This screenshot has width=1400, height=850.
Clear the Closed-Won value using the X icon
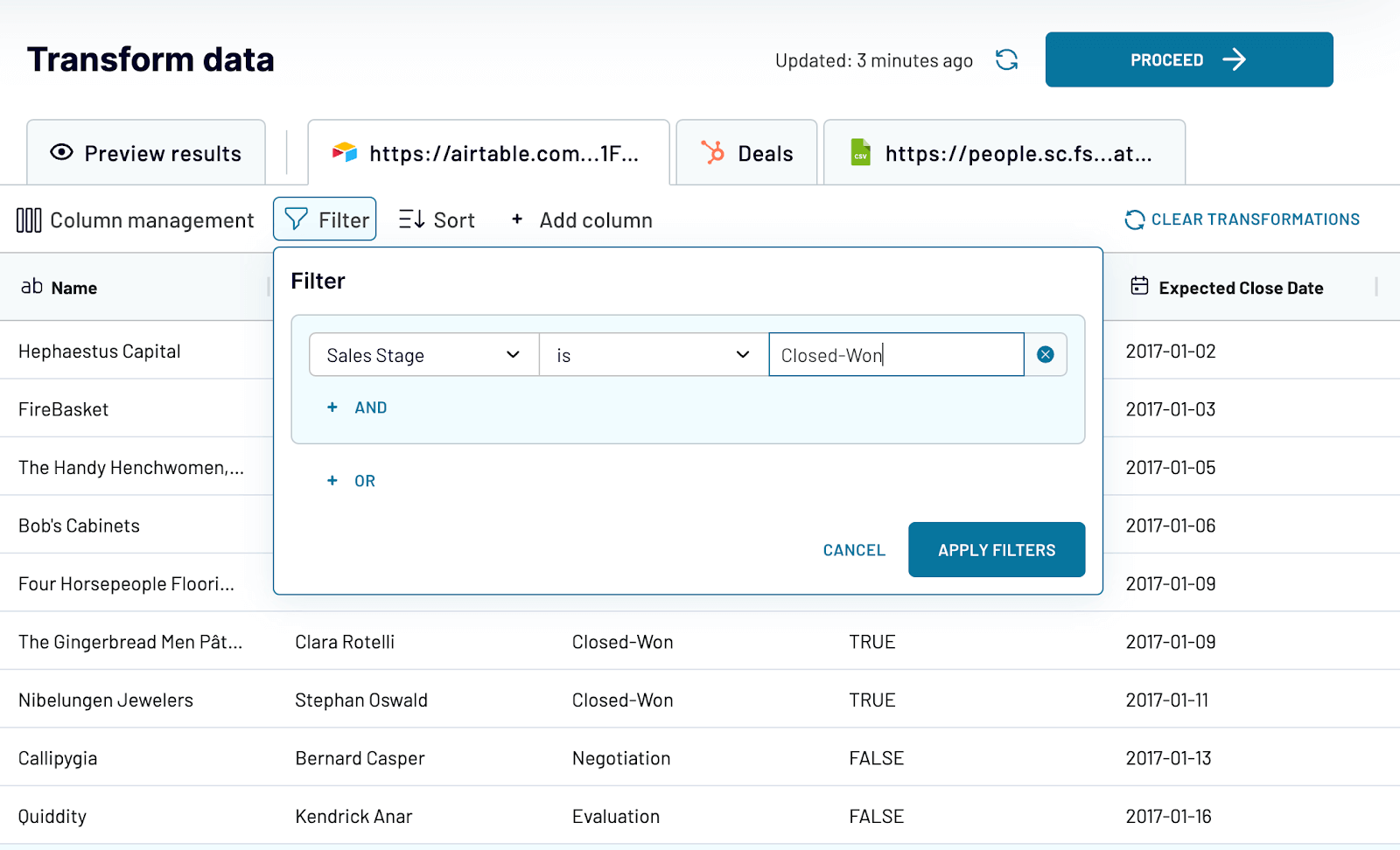1046,354
